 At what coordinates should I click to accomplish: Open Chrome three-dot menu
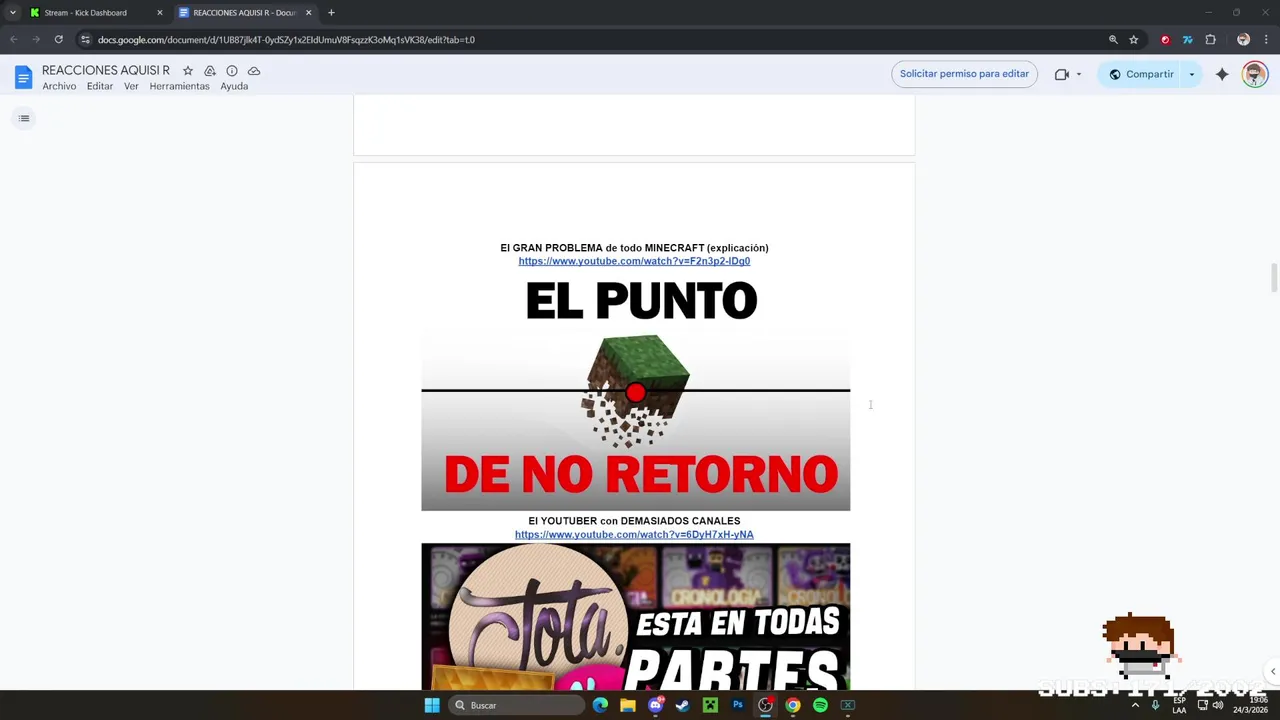1266,40
